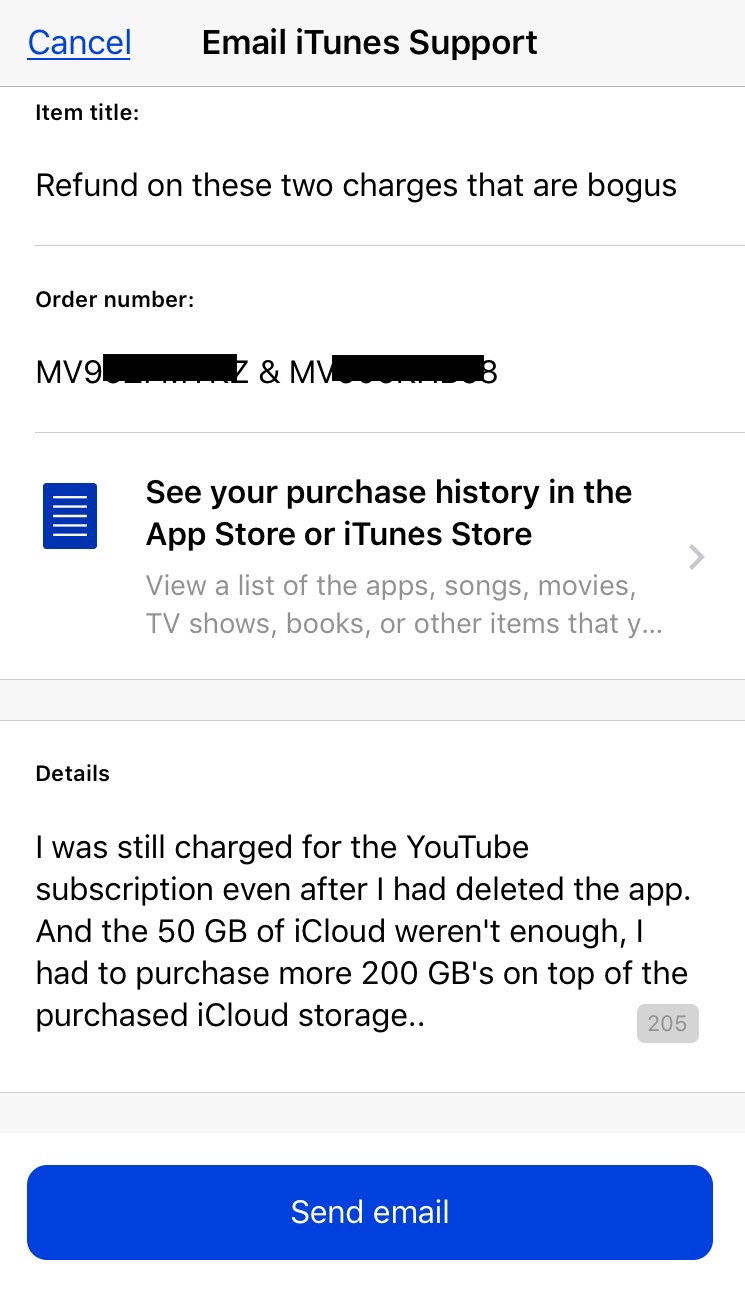The image size is (745, 1292).
Task: Tap the Cancel link
Action: point(79,42)
